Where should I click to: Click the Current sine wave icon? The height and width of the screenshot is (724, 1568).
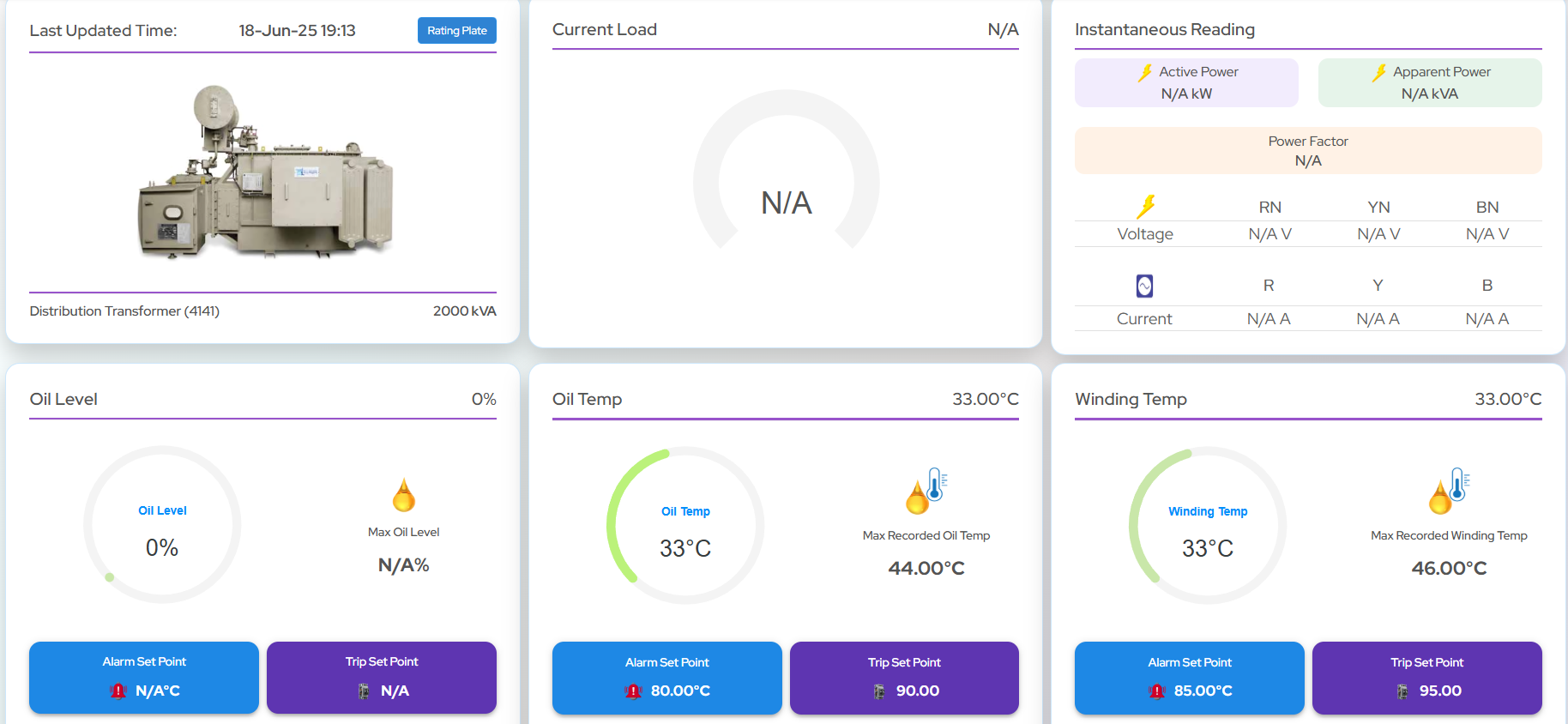[x=1144, y=286]
